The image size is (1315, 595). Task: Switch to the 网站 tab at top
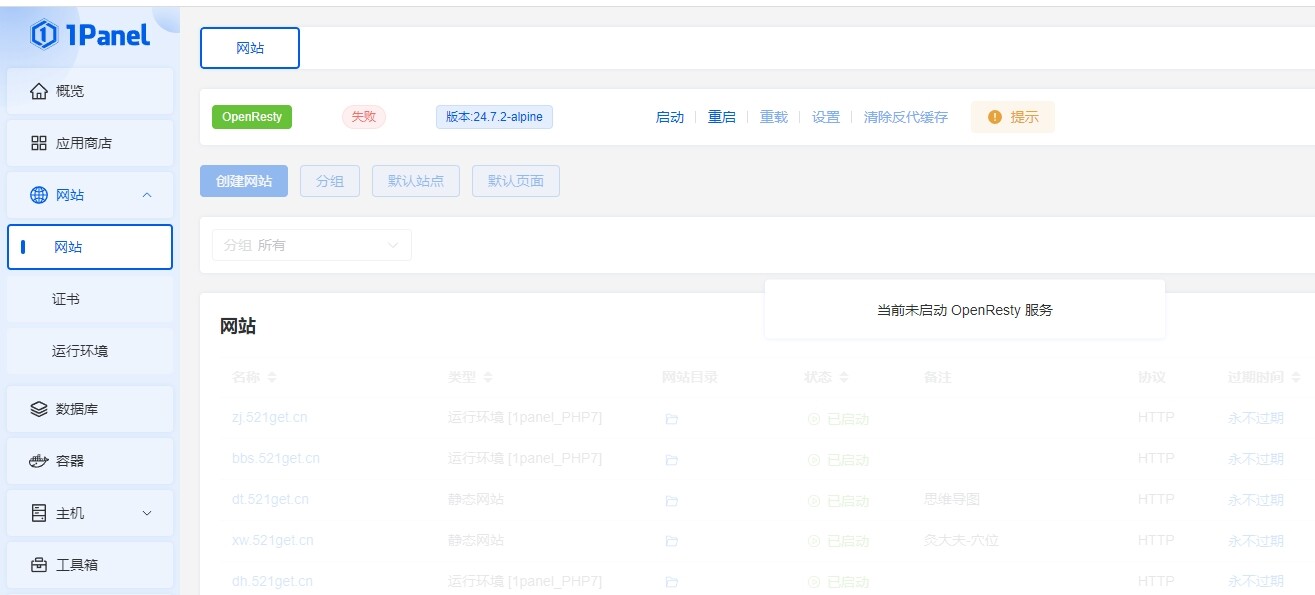(x=250, y=48)
